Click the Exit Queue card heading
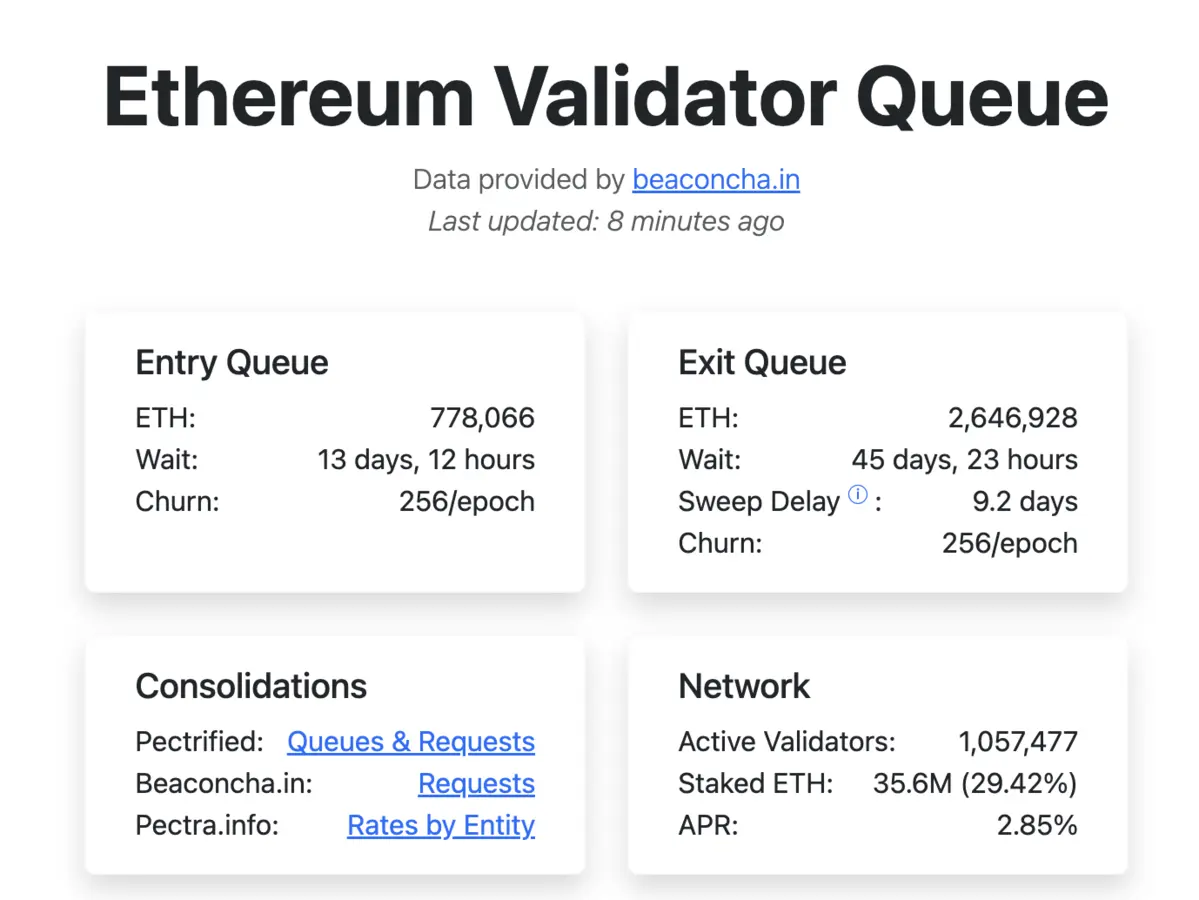 762,362
